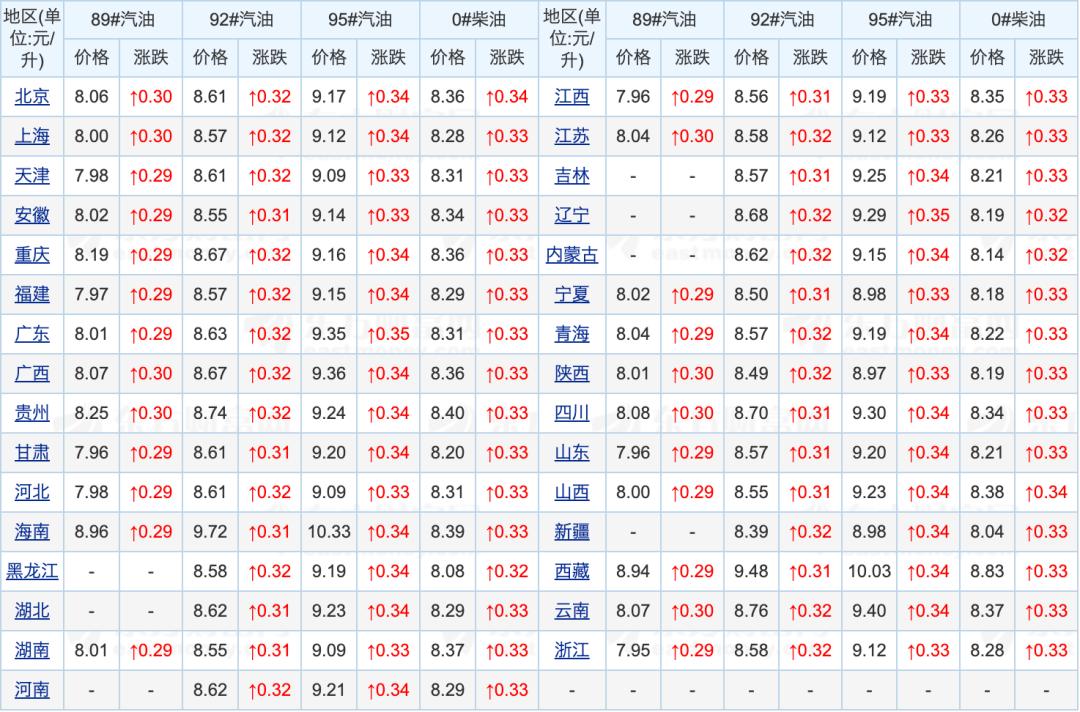Select 辽宁 92# price 8.68

pos(751,216)
